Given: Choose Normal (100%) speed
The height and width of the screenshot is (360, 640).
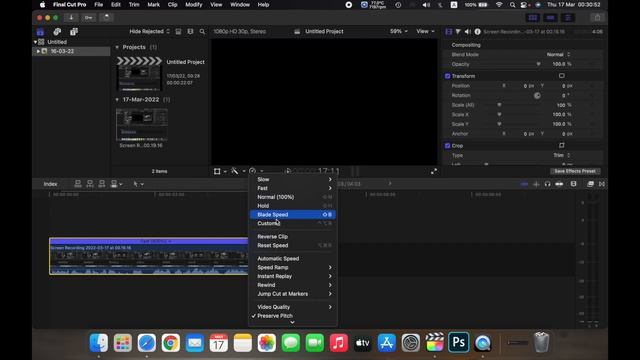Looking at the screenshot, I should click(x=293, y=197).
